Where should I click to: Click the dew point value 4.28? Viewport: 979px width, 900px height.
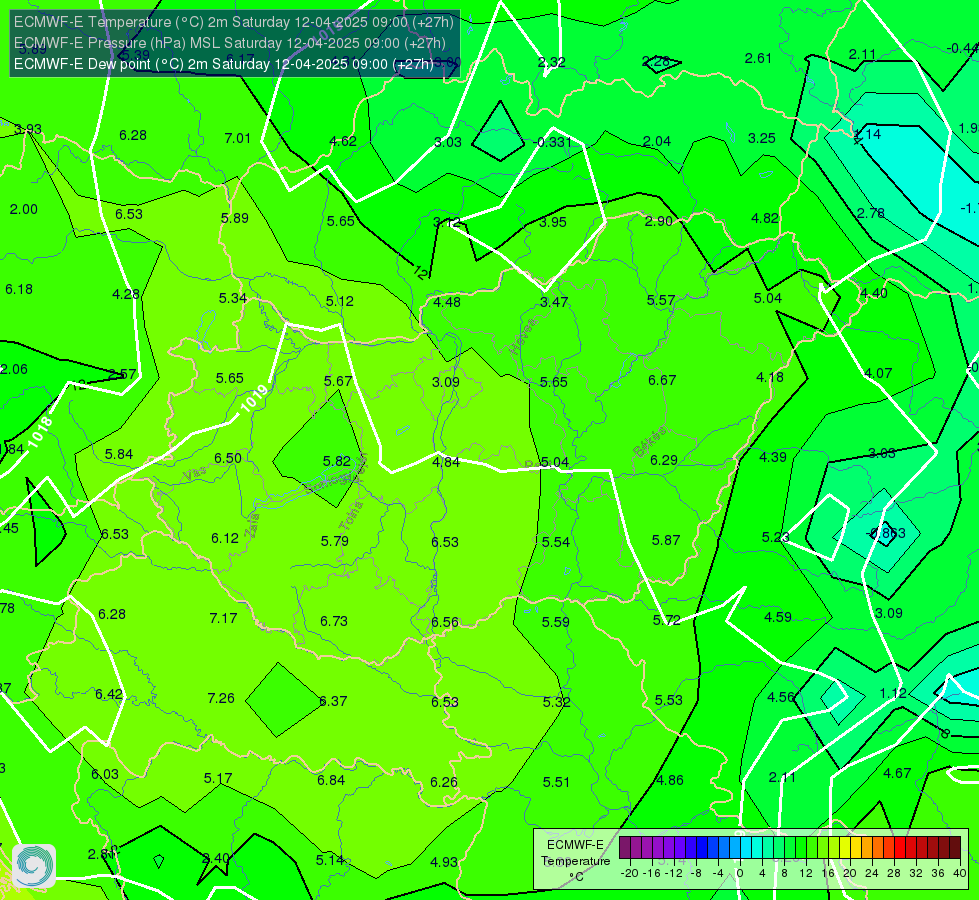click(x=125, y=294)
